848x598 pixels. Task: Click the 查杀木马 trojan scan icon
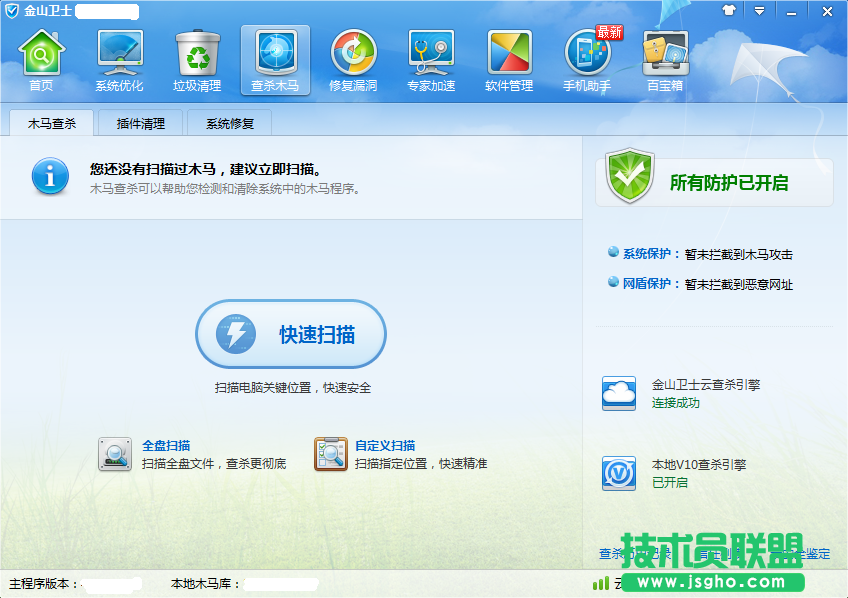tap(275, 60)
